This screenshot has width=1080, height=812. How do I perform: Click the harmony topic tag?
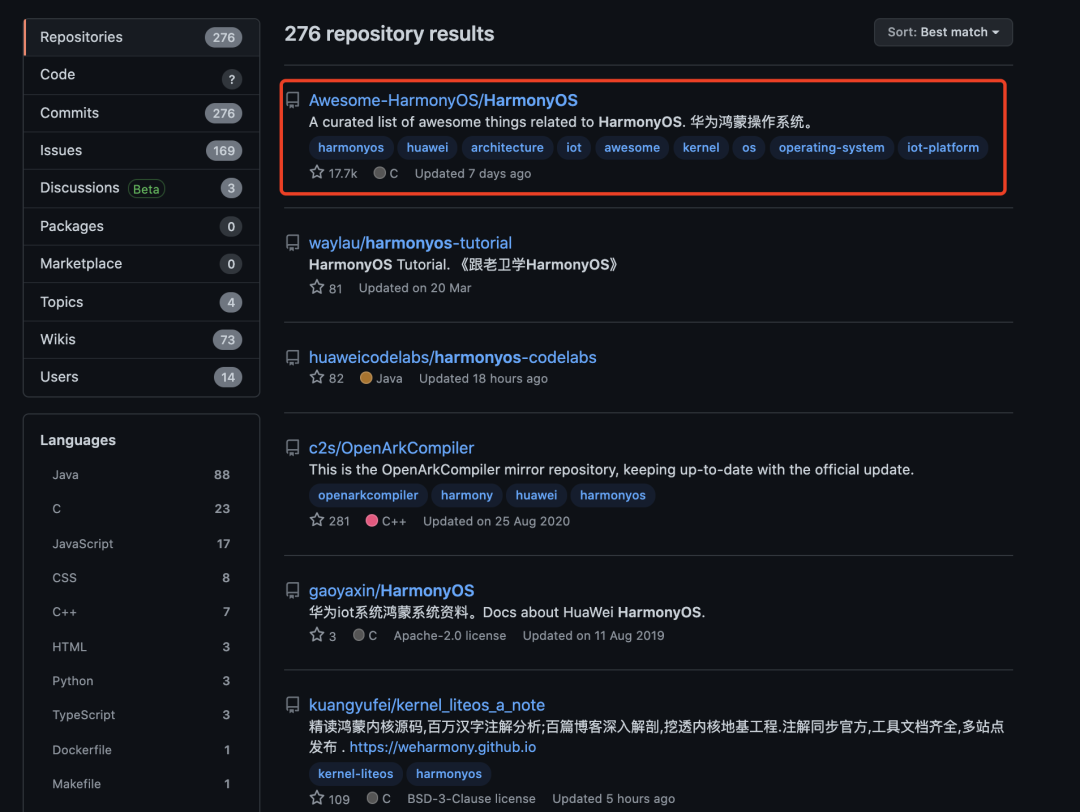[x=466, y=495]
